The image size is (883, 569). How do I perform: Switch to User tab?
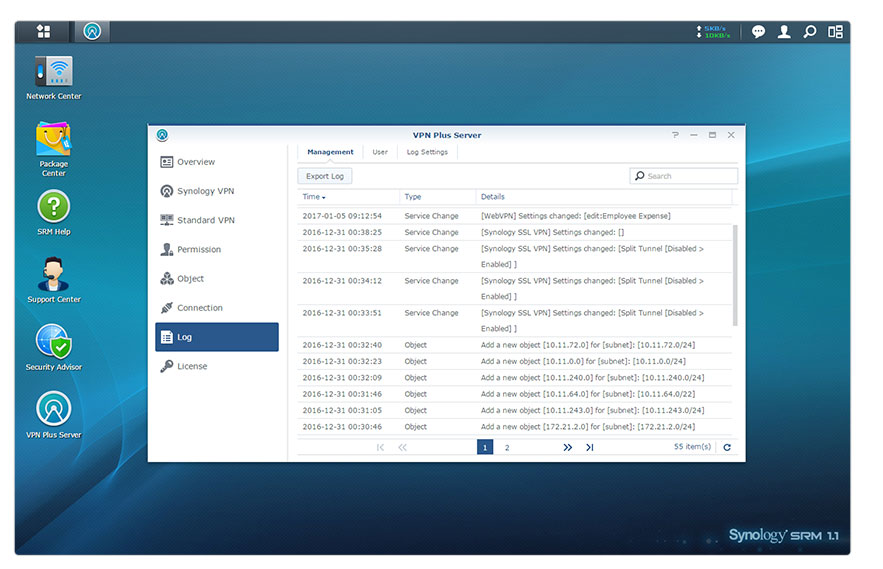[x=380, y=152]
